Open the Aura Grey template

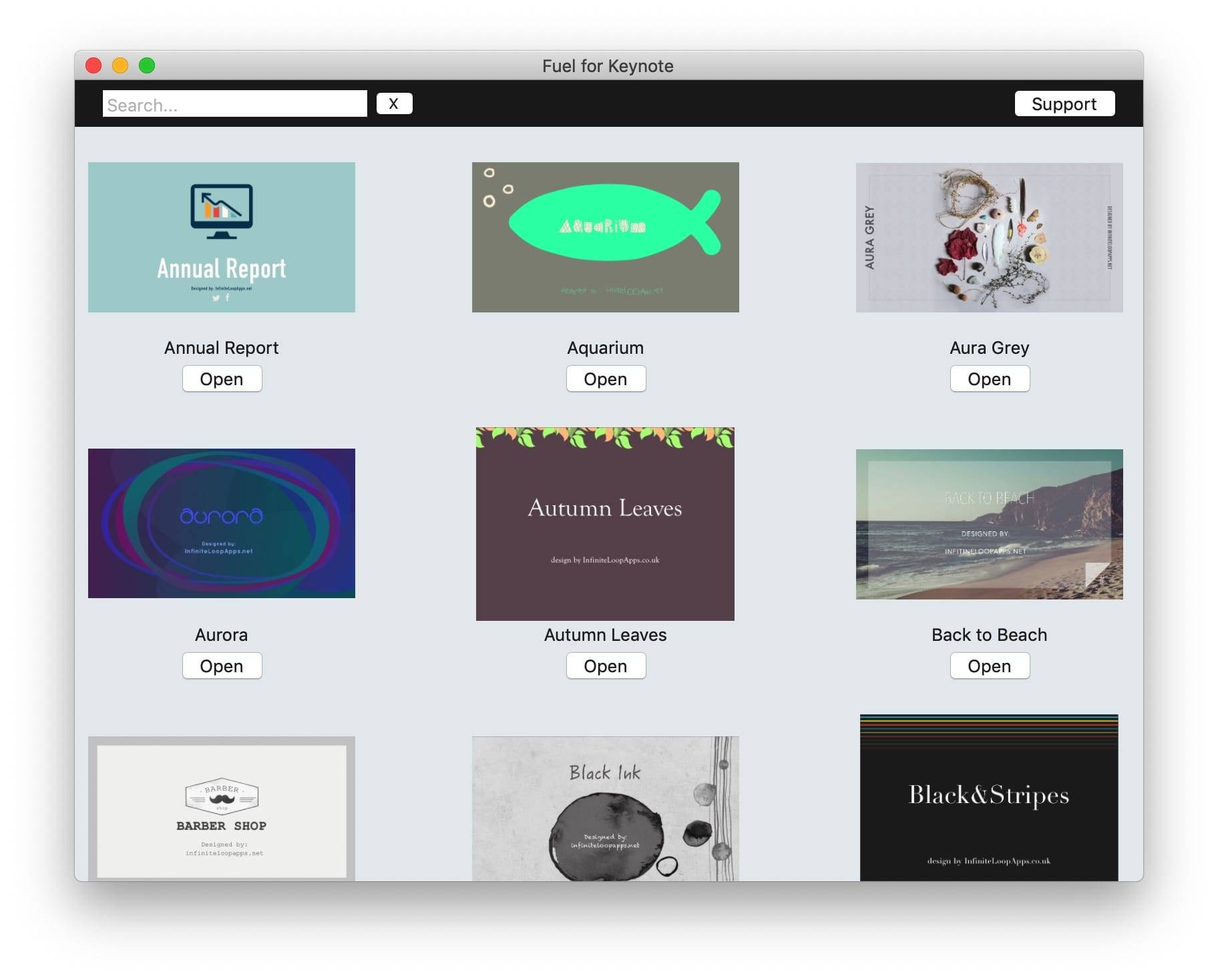tap(990, 379)
